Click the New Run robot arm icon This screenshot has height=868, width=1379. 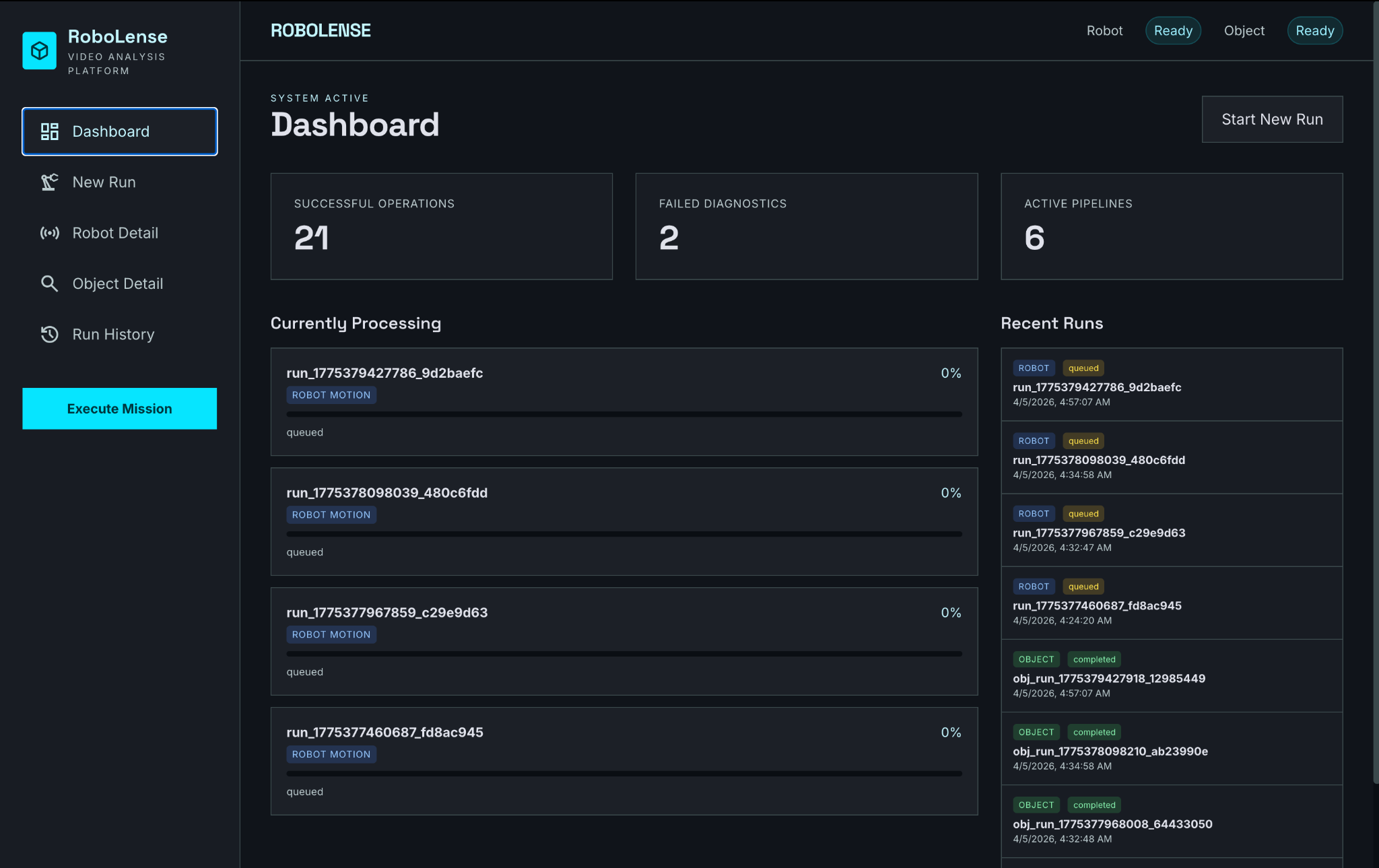pos(50,182)
